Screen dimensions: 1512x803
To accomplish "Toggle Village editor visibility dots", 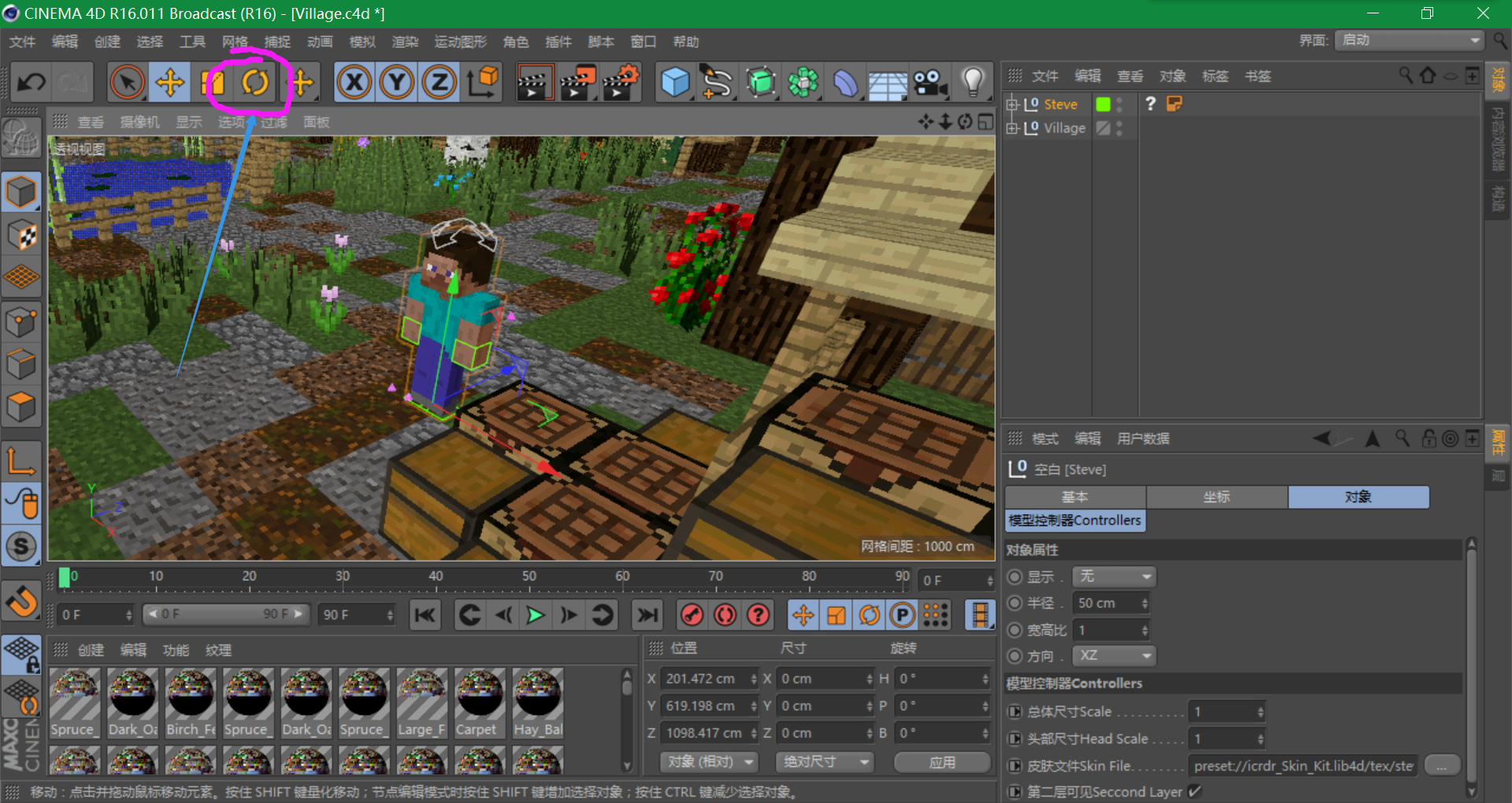I will [1119, 128].
